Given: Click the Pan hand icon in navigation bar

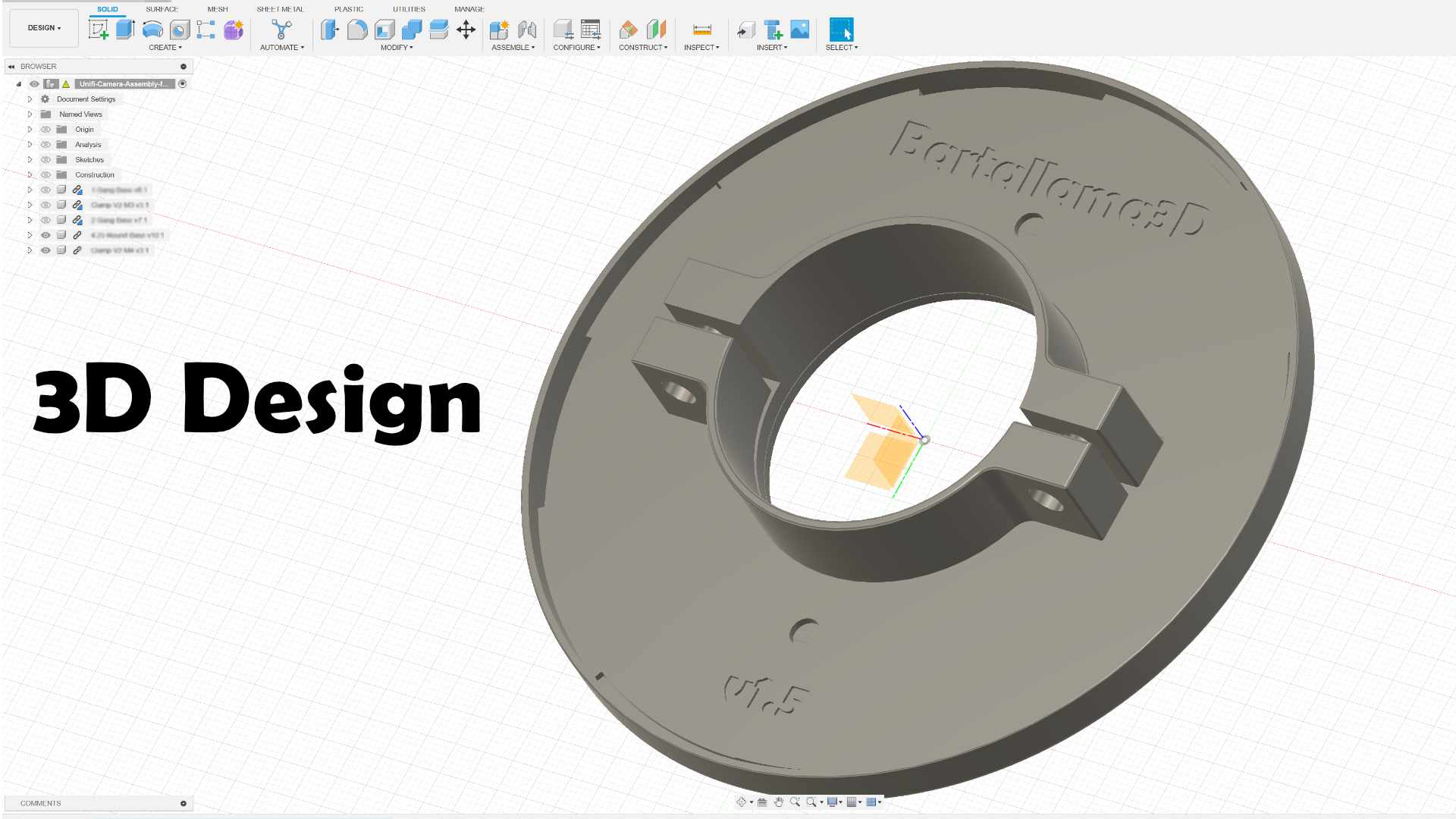Looking at the screenshot, I should [x=779, y=802].
